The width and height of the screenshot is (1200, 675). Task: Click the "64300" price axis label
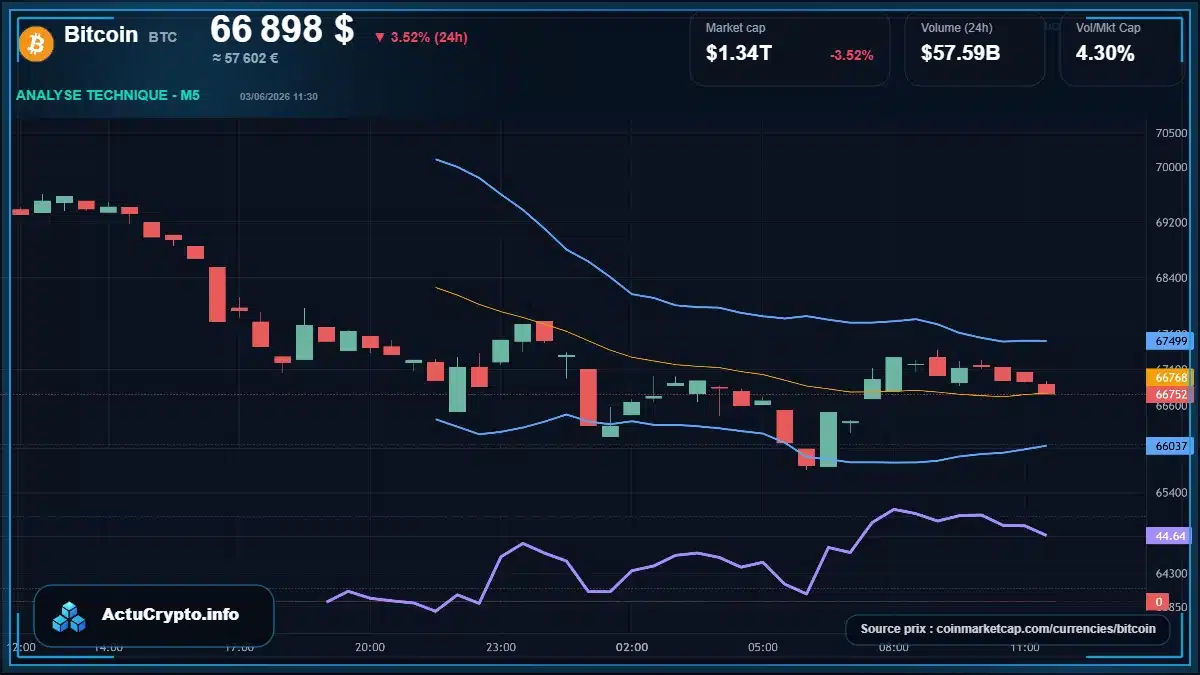pyautogui.click(x=1171, y=574)
